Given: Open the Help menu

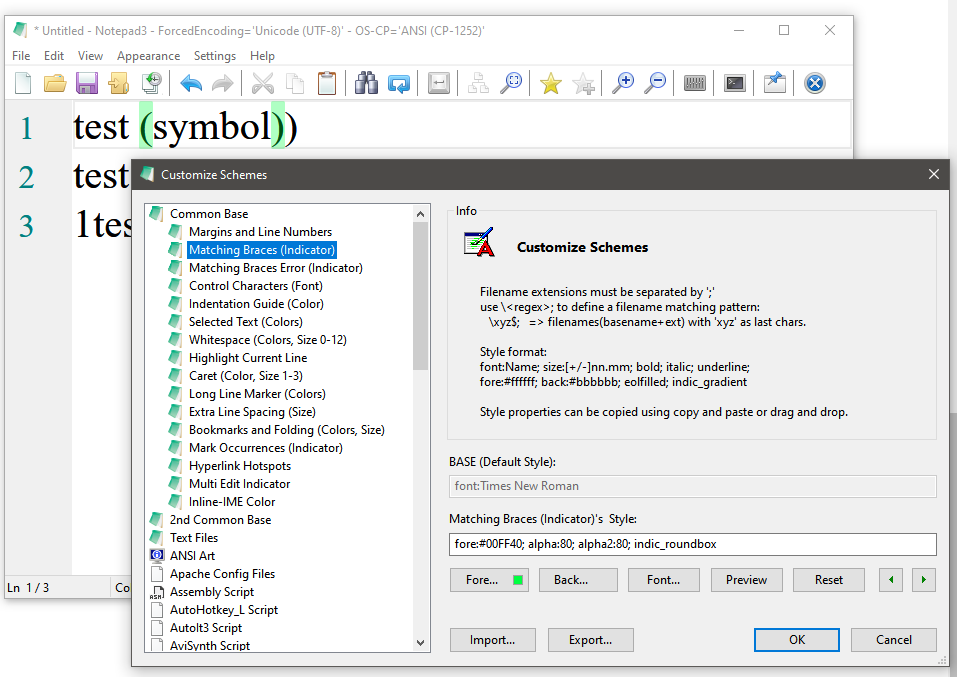Looking at the screenshot, I should click(262, 56).
